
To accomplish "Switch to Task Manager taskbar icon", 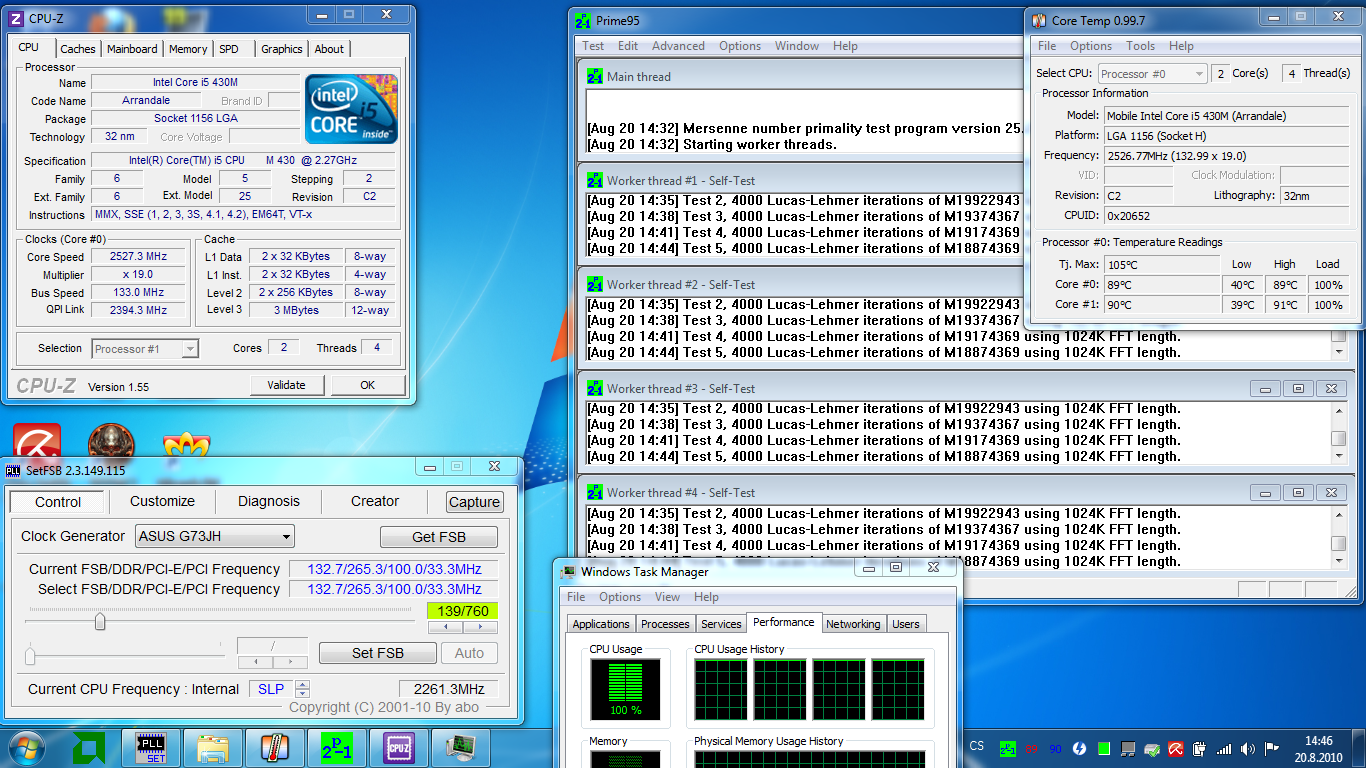I will click(x=461, y=748).
